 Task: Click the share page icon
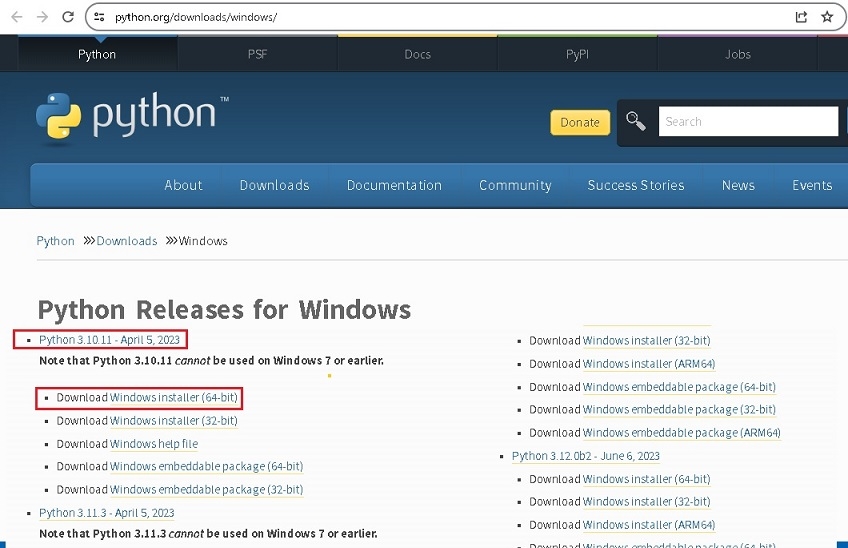coord(801,17)
